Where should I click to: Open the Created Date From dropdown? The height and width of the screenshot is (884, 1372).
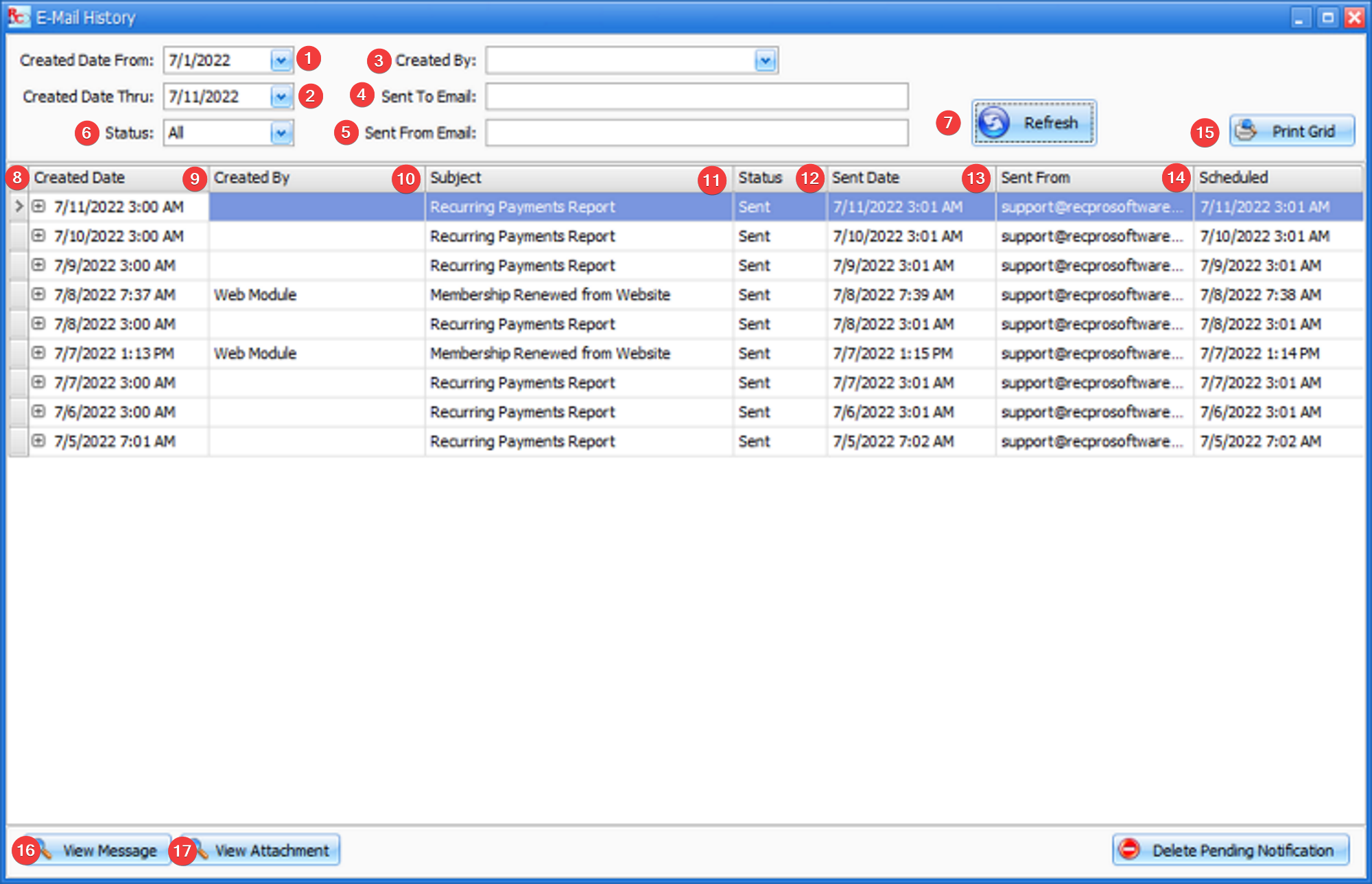tap(281, 60)
